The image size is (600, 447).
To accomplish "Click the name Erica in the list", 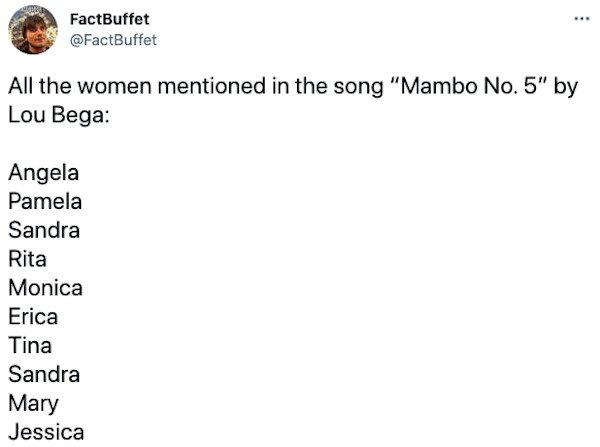I will tap(32, 317).
